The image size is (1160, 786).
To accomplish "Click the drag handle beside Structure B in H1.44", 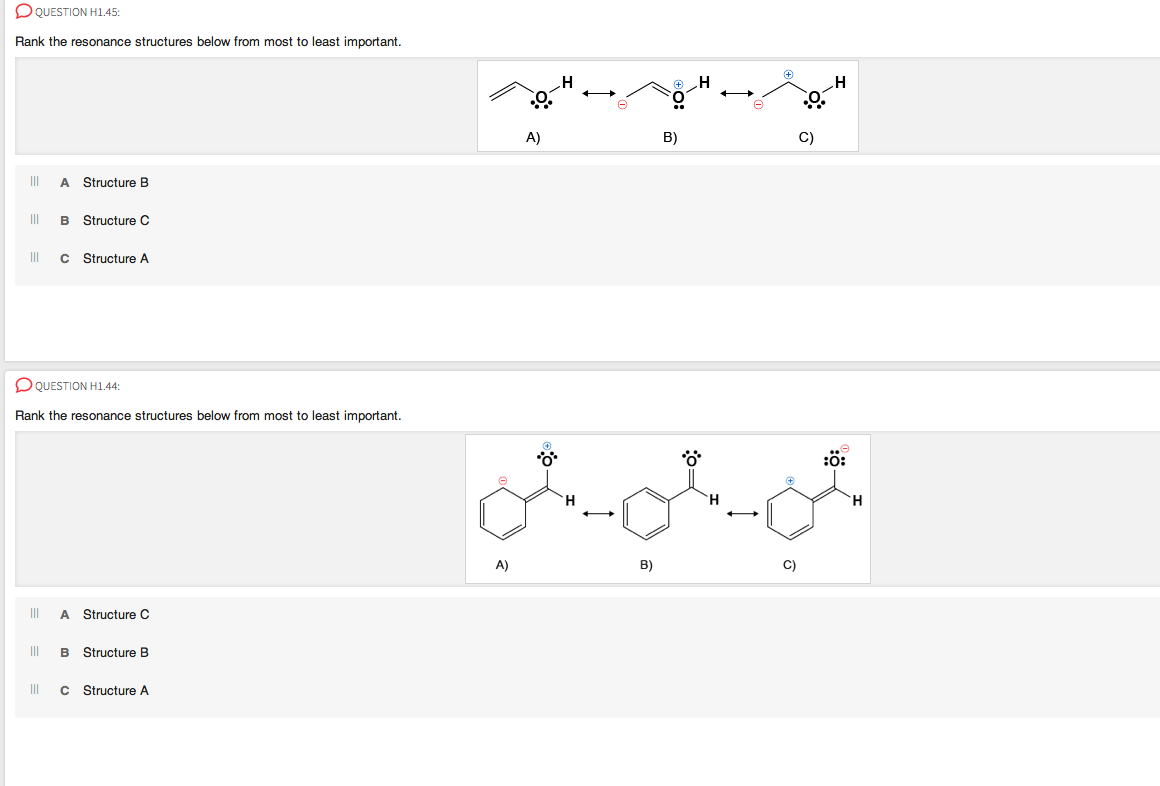I will coord(34,652).
